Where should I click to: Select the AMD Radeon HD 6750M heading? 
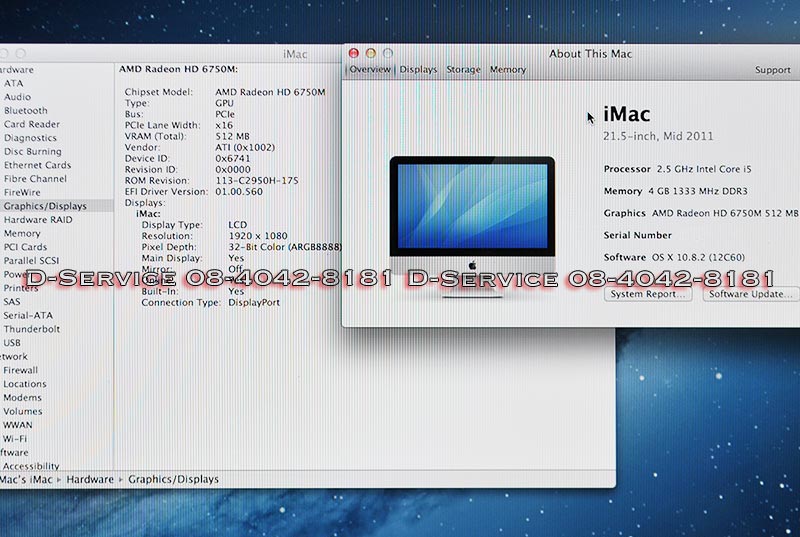click(x=179, y=70)
